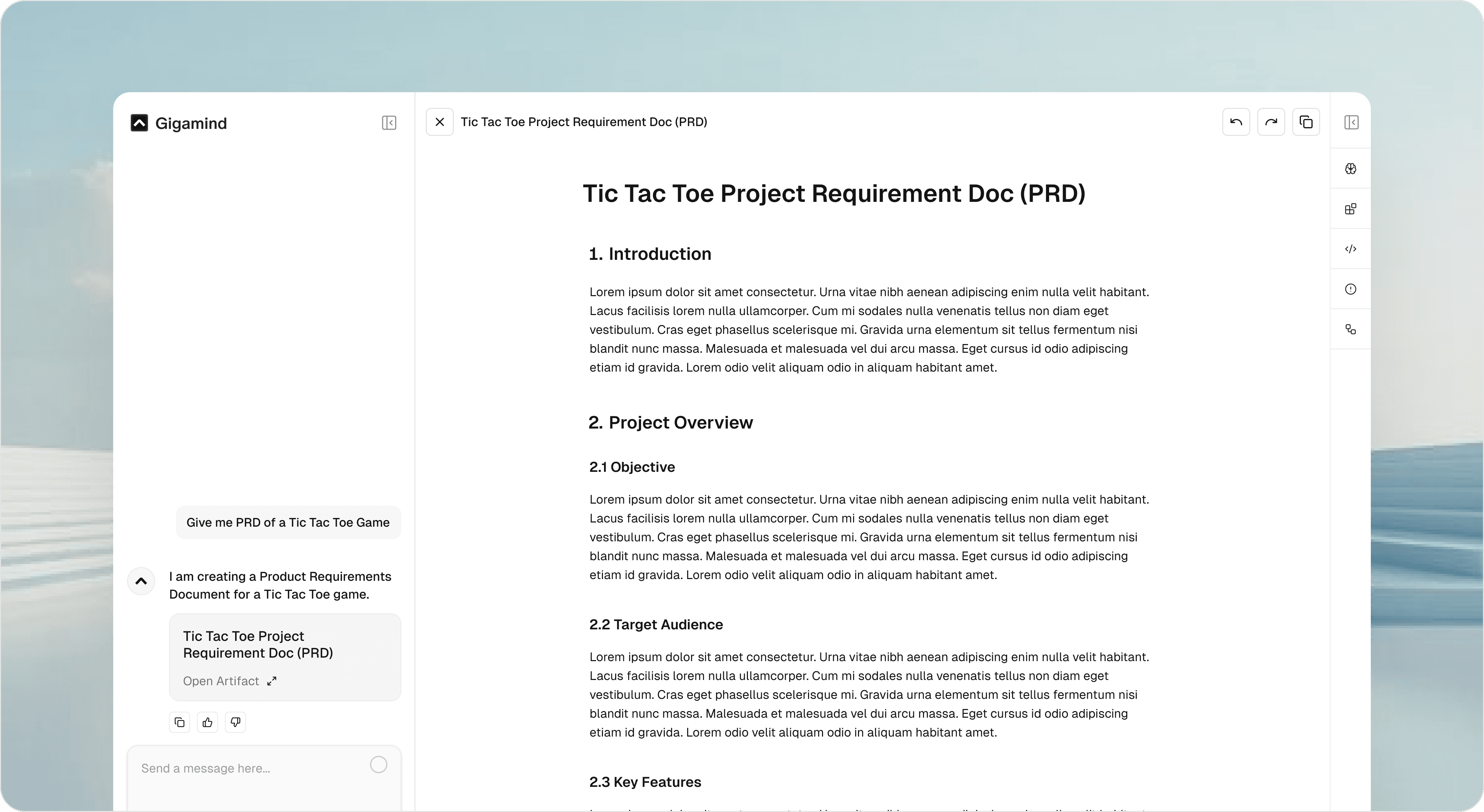1484x812 pixels.
Task: Focus the 'Send a message here' field
Action: (248, 769)
